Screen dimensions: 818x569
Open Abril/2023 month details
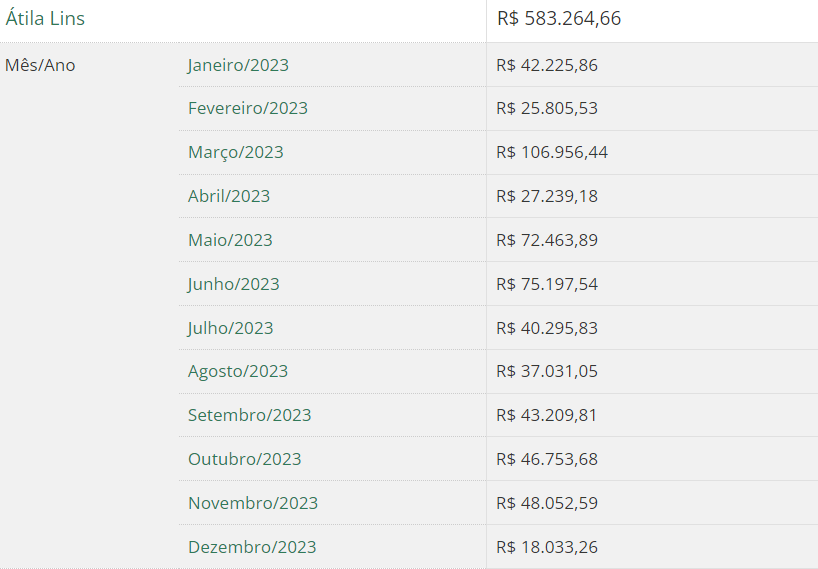click(x=229, y=196)
